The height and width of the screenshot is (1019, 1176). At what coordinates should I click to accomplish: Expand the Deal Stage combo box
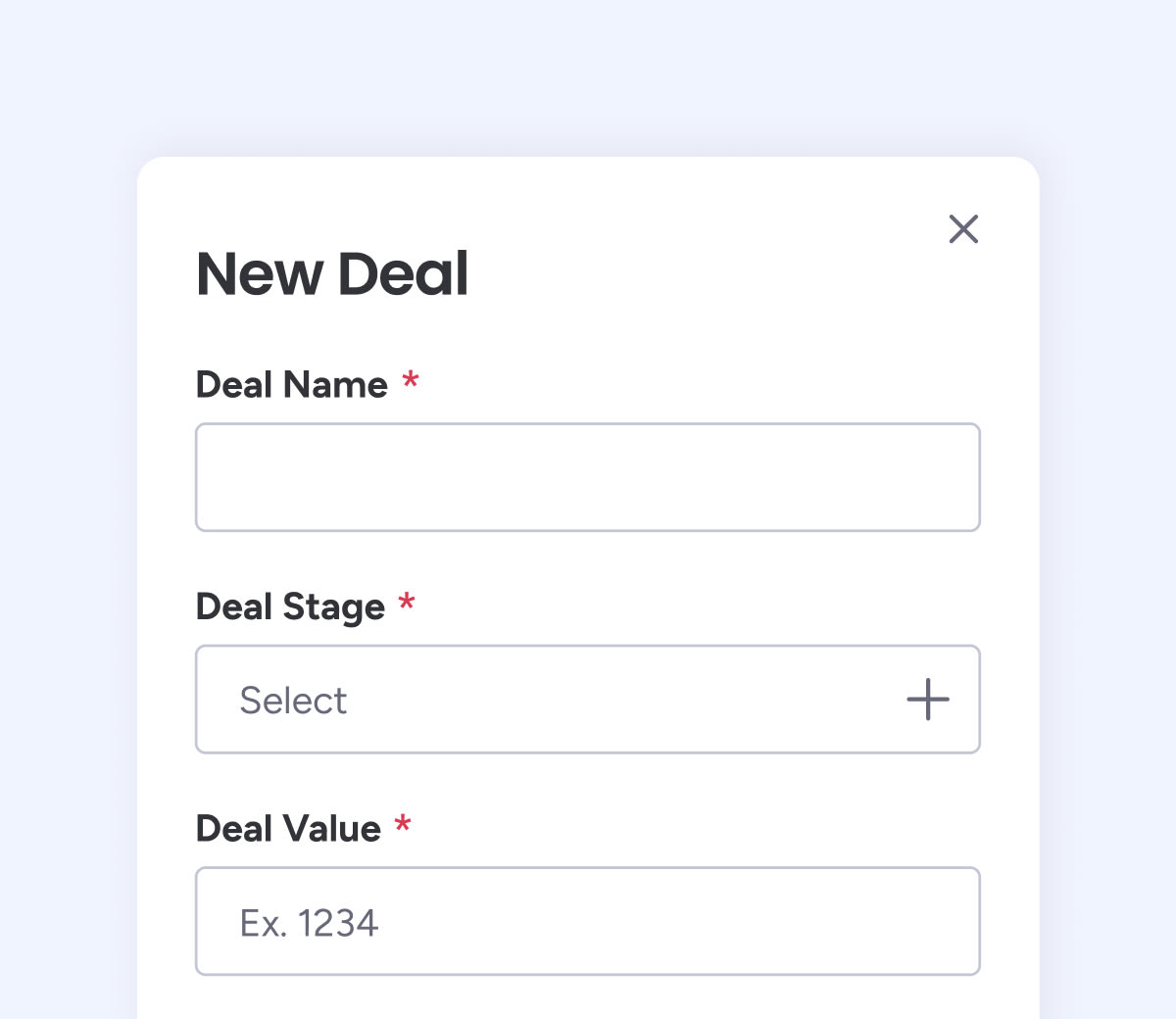588,700
